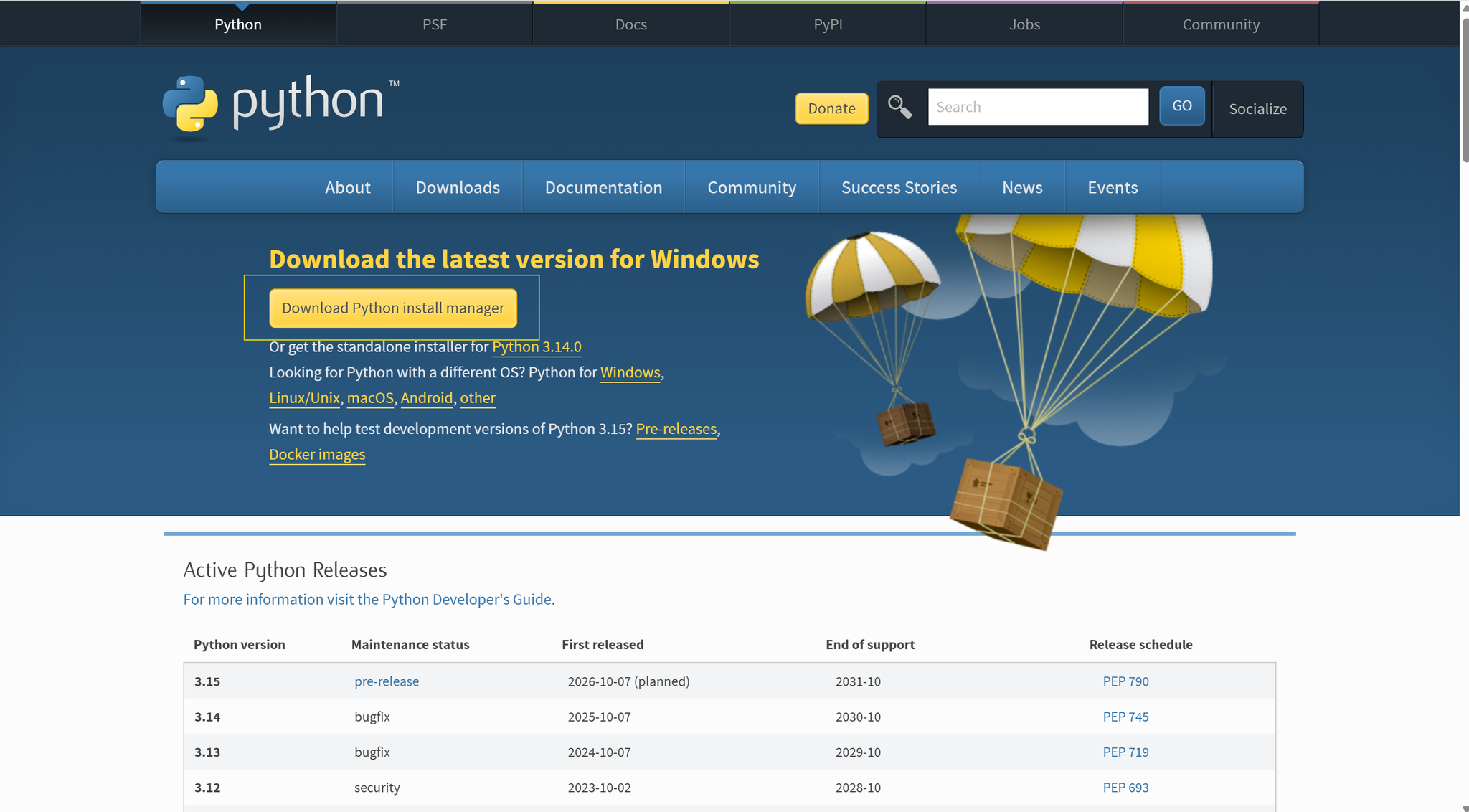Click the pre-release link for Python 3.15
The image size is (1469, 812).
(x=386, y=681)
